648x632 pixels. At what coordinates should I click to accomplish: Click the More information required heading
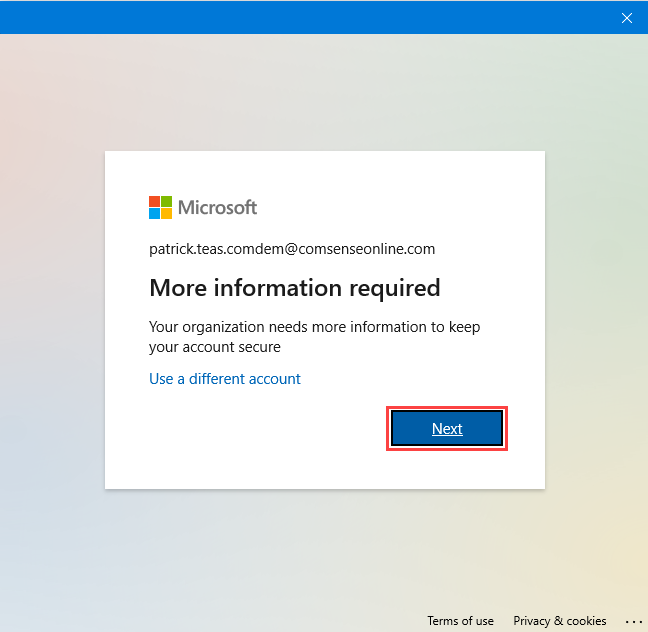click(x=295, y=288)
